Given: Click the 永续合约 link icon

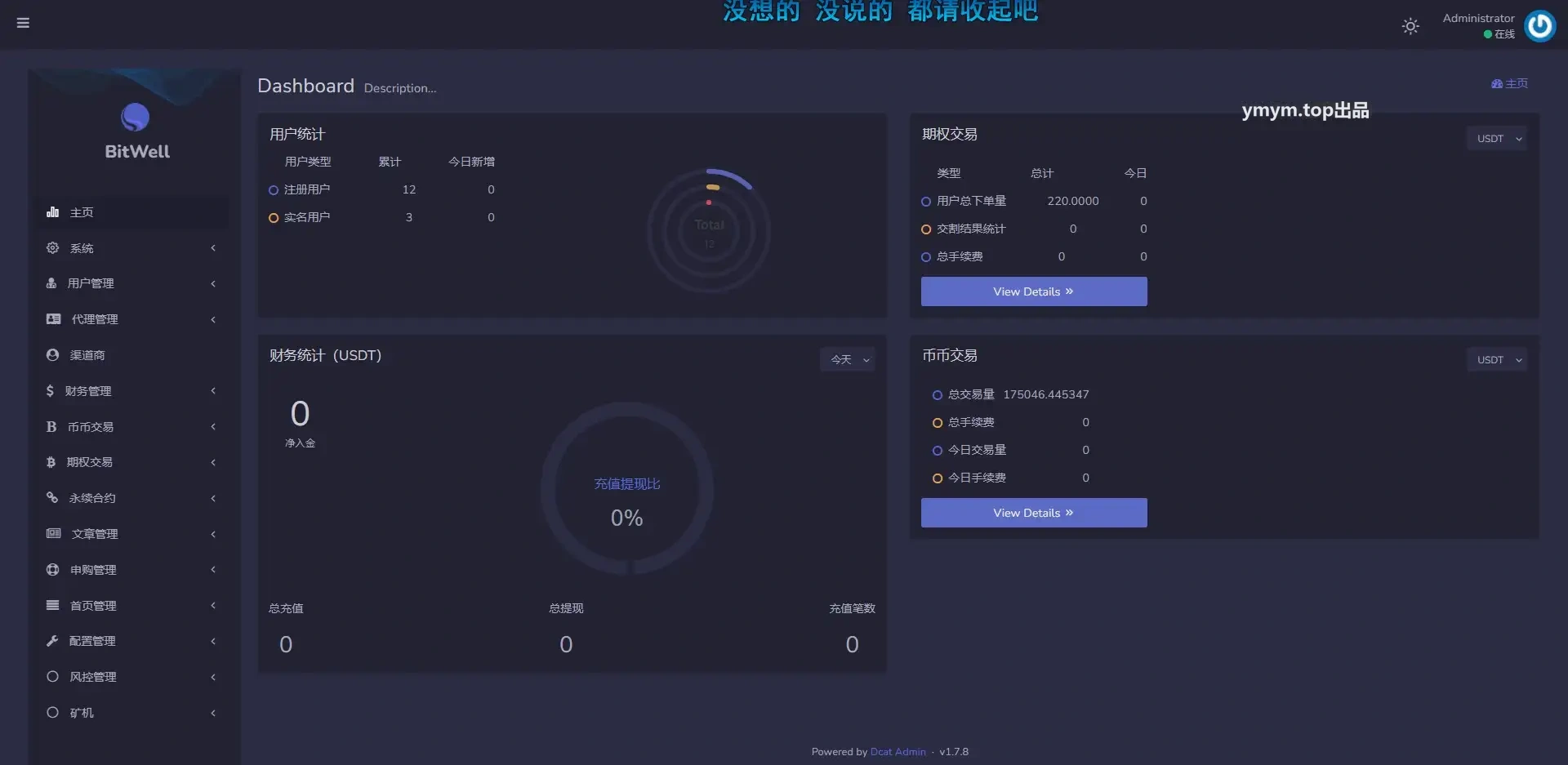Looking at the screenshot, I should pyautogui.click(x=52, y=498).
